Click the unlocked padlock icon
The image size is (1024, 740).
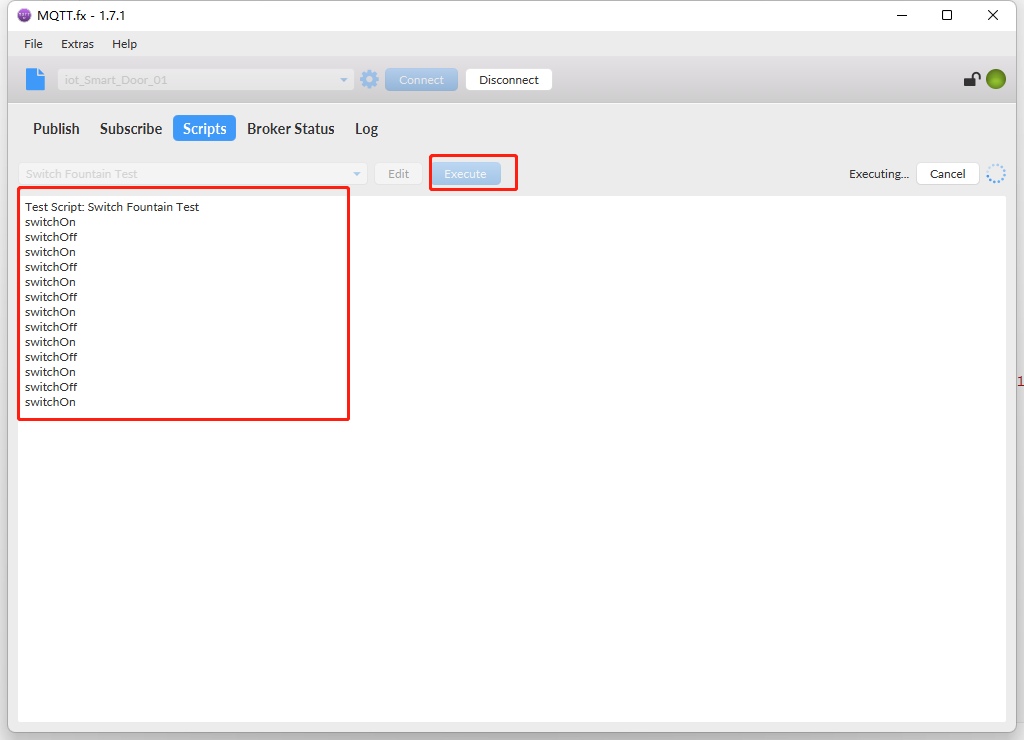coord(972,80)
